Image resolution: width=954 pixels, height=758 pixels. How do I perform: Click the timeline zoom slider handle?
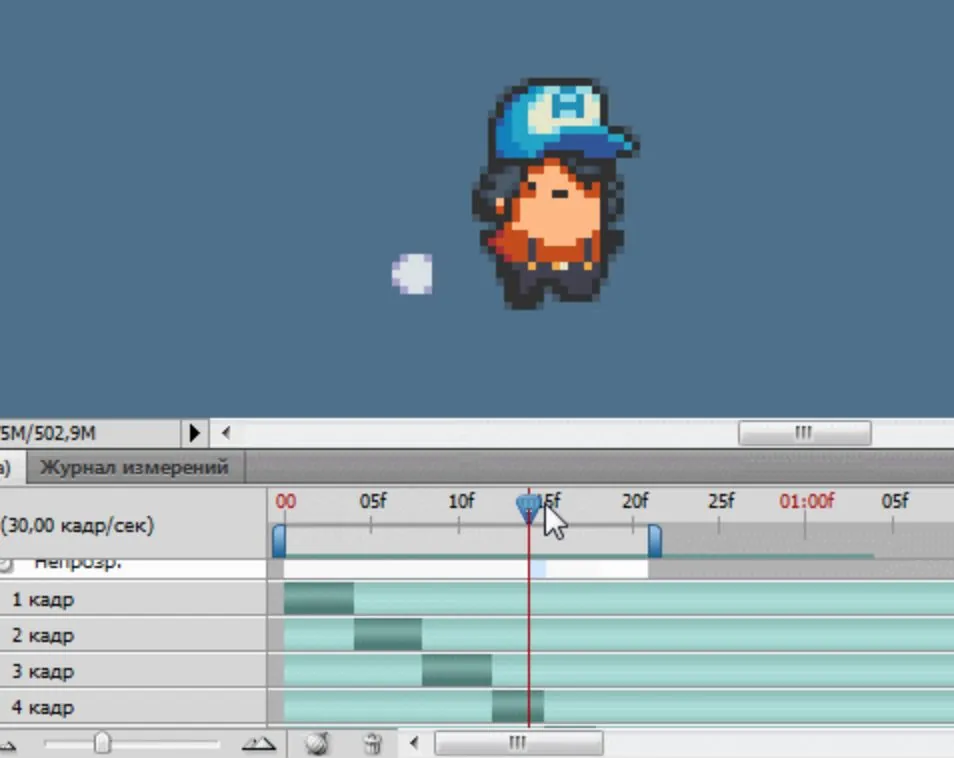click(x=102, y=743)
